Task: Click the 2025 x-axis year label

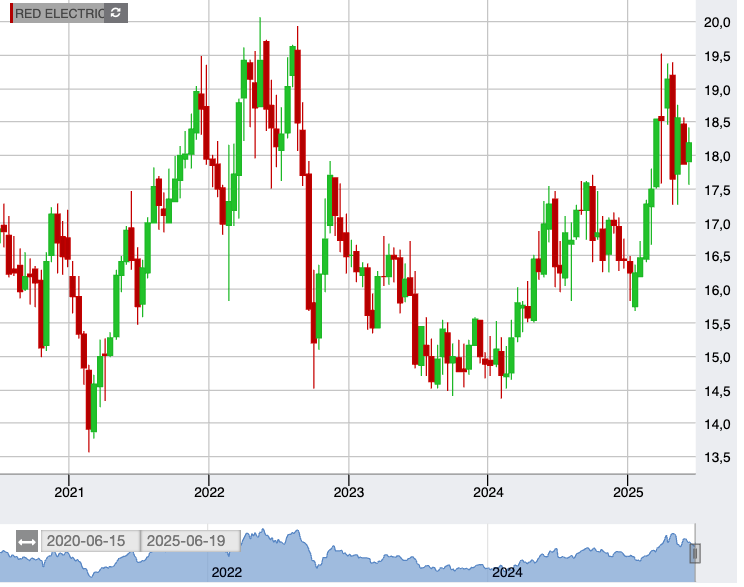Action: tap(627, 492)
